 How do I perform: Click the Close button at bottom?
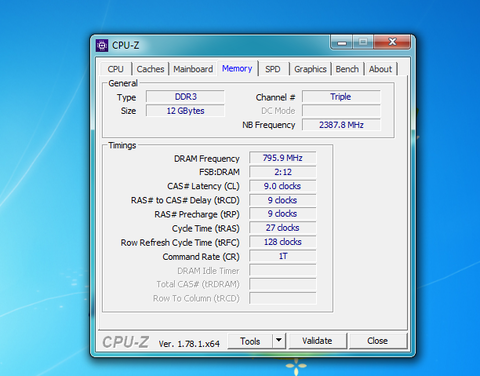point(377,341)
